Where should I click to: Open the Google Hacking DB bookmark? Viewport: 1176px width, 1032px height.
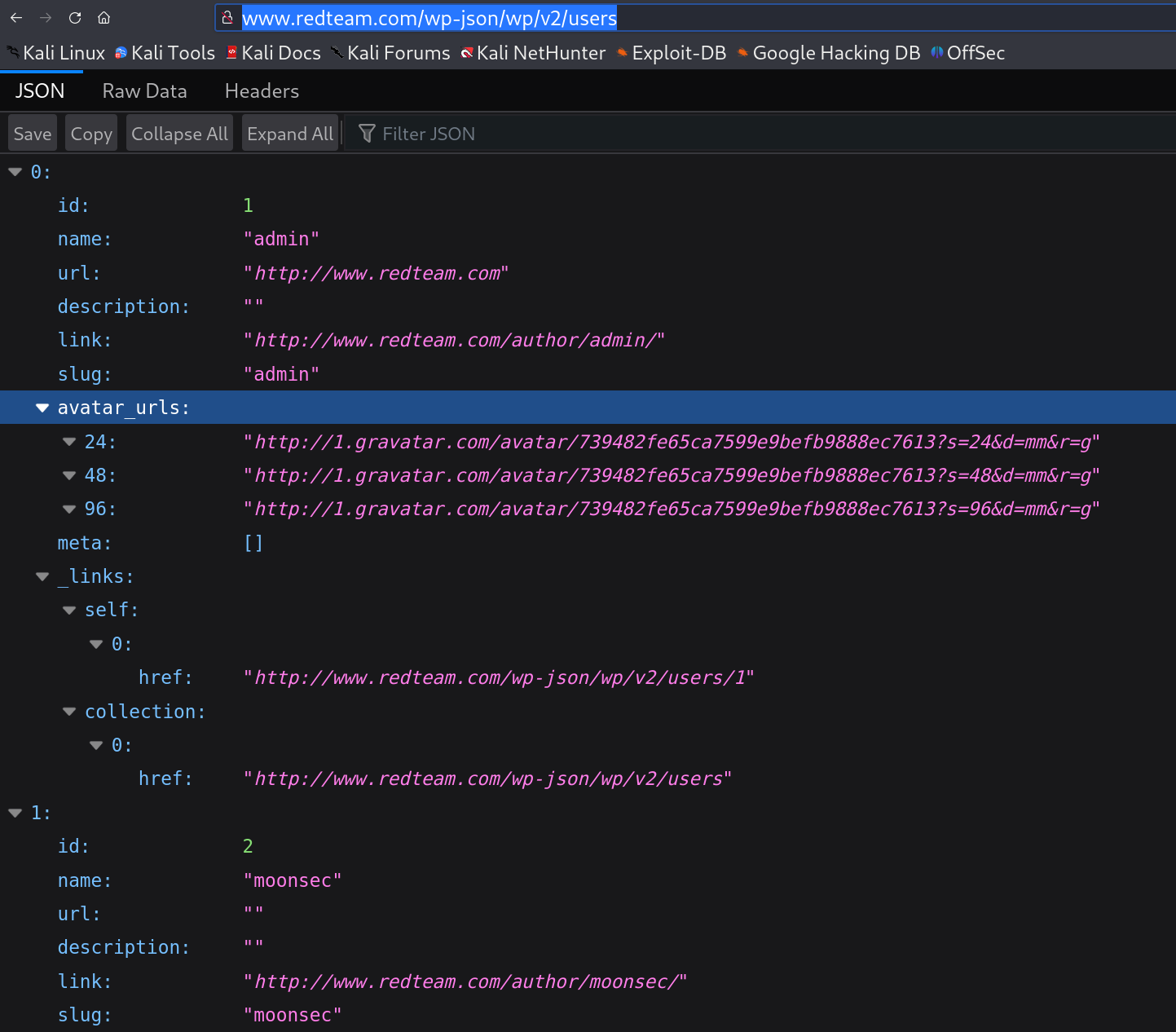point(829,53)
